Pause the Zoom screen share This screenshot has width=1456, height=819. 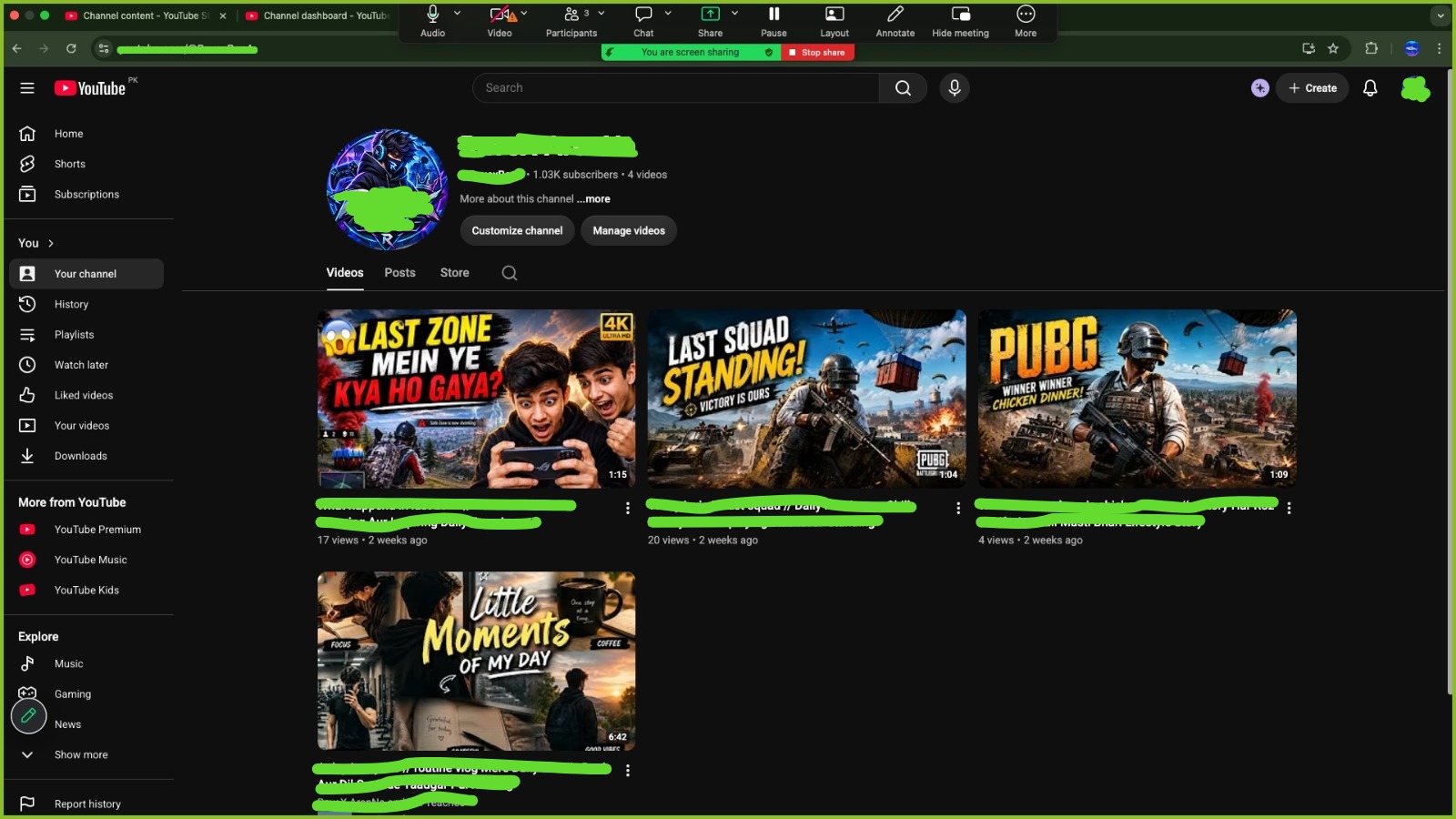(x=773, y=21)
